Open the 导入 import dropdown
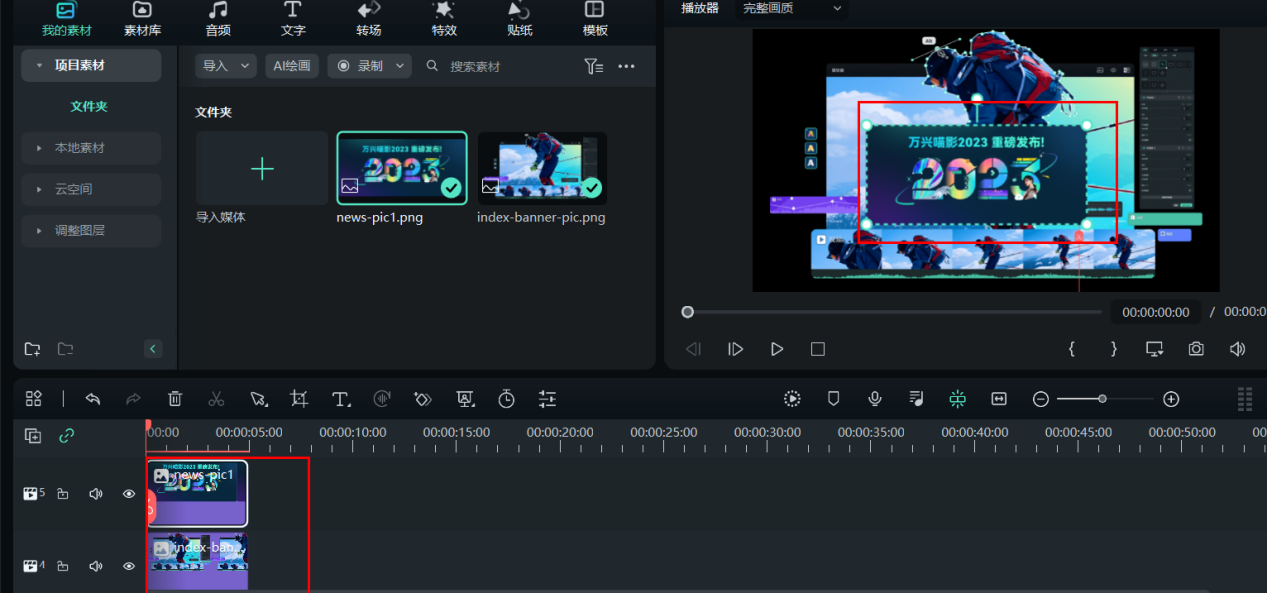Viewport: 1267px width, 593px height. 225,66
